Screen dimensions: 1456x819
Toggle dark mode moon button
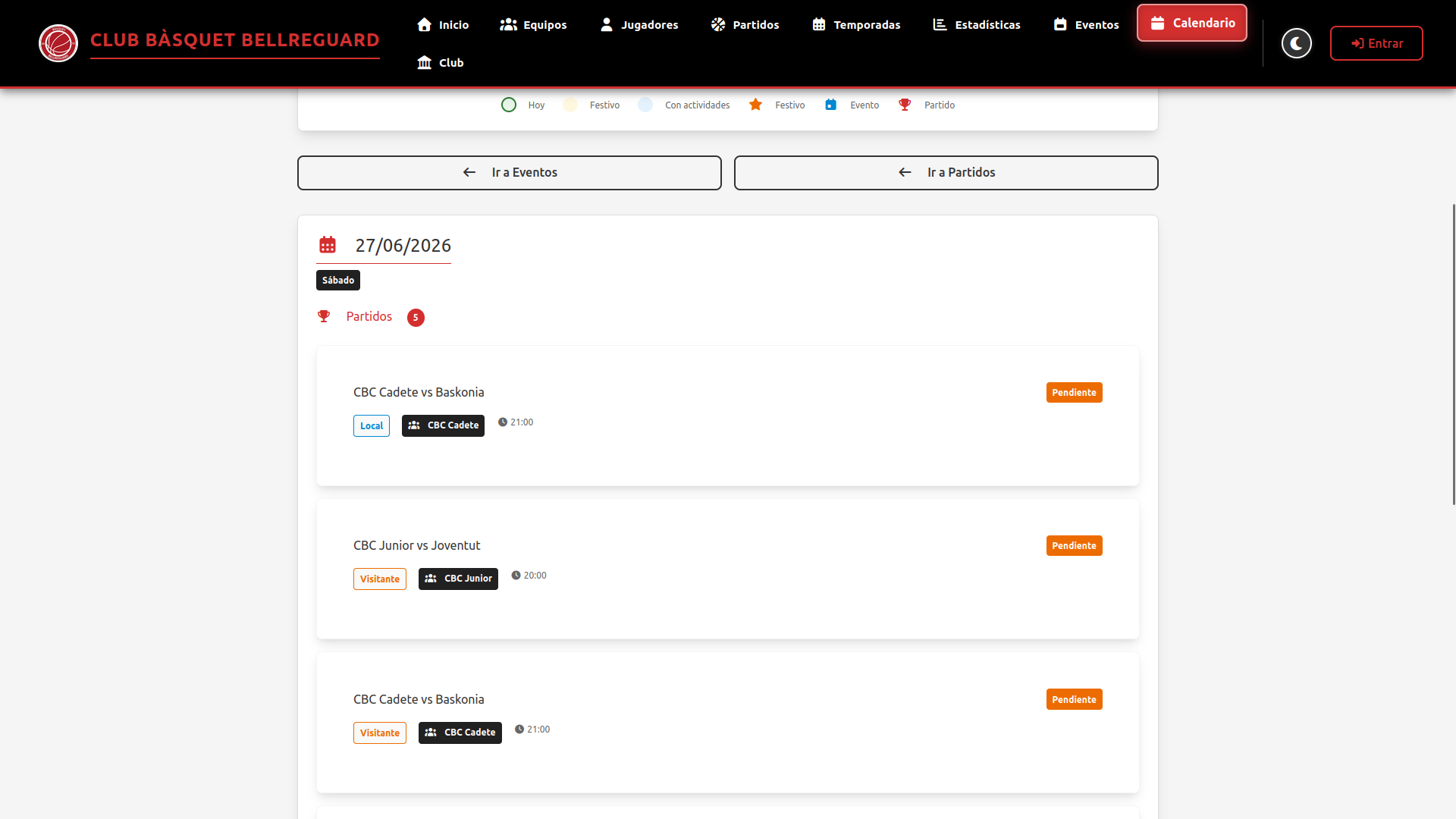(1297, 43)
